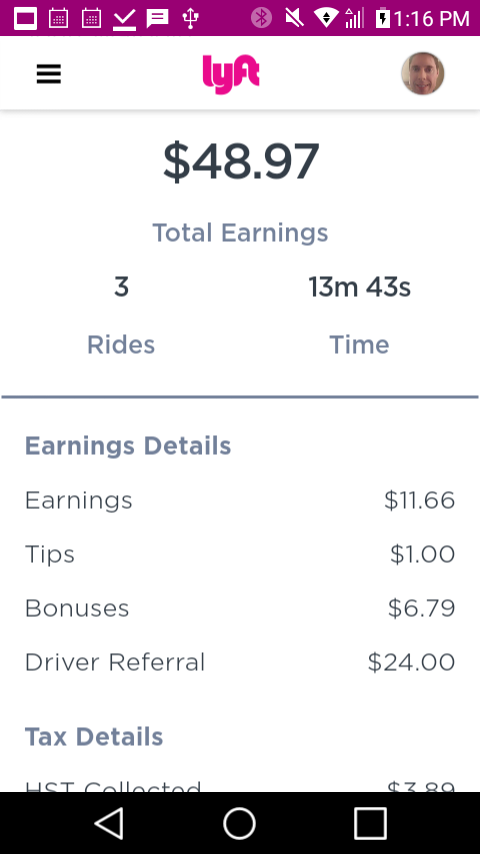Select the $48.97 total earnings amount
The height and width of the screenshot is (854, 480).
241,162
